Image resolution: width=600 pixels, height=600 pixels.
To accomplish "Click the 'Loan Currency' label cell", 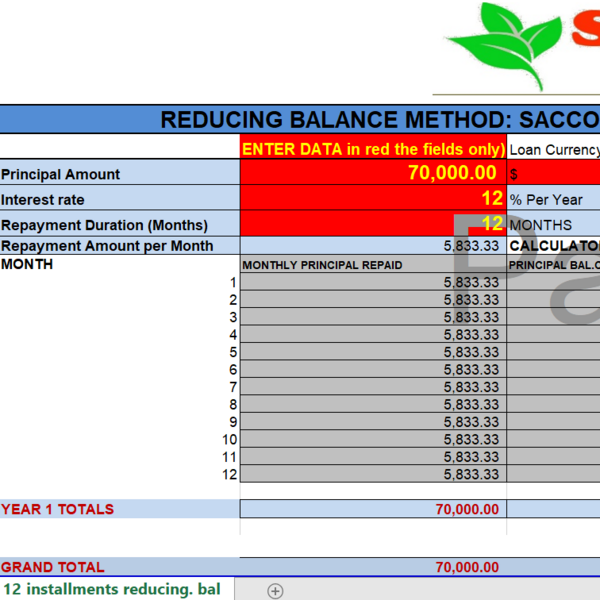I will click(553, 147).
